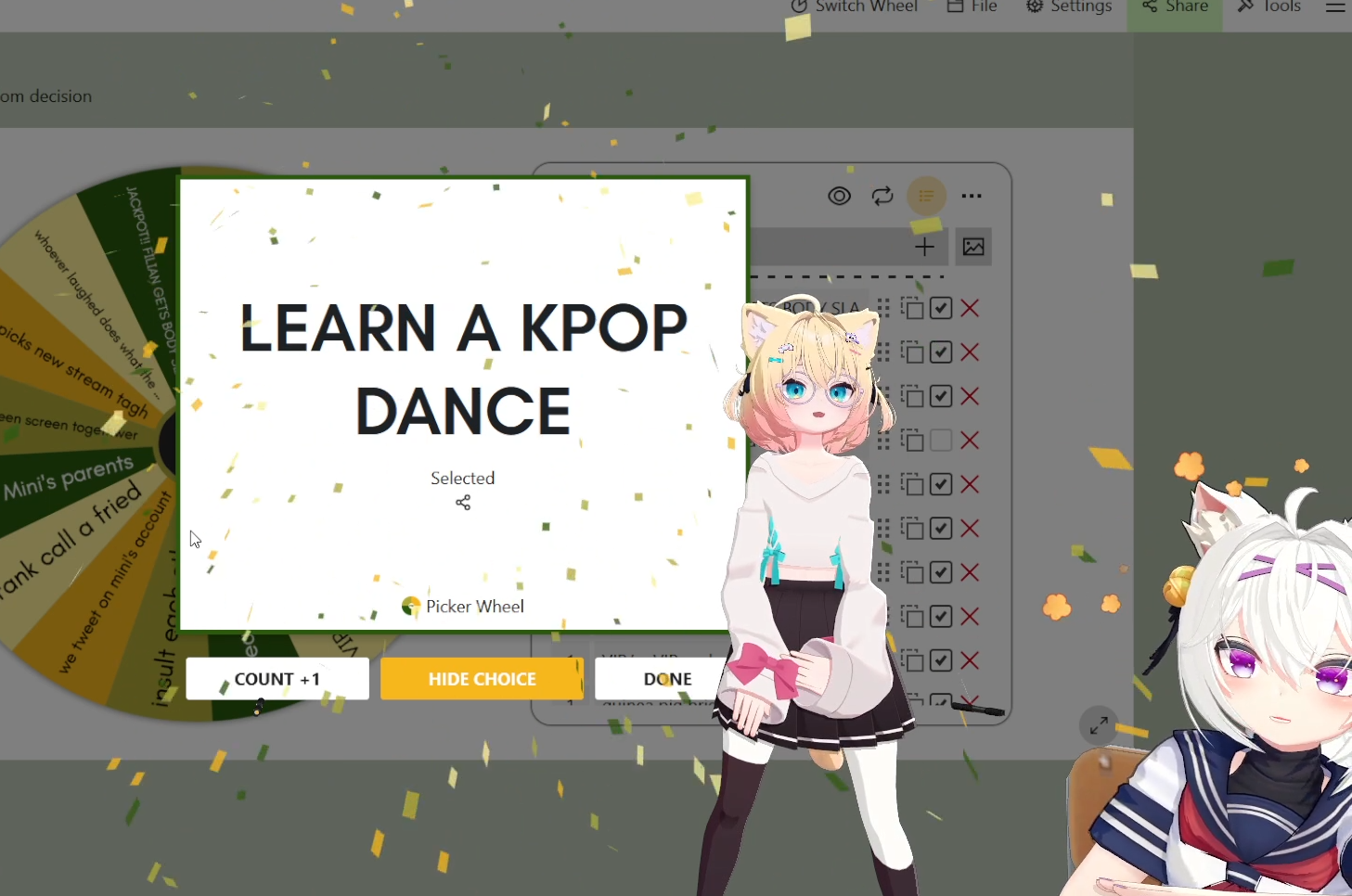Enable the only unchecked input checkbox
This screenshot has height=896, width=1352.
coord(941,440)
